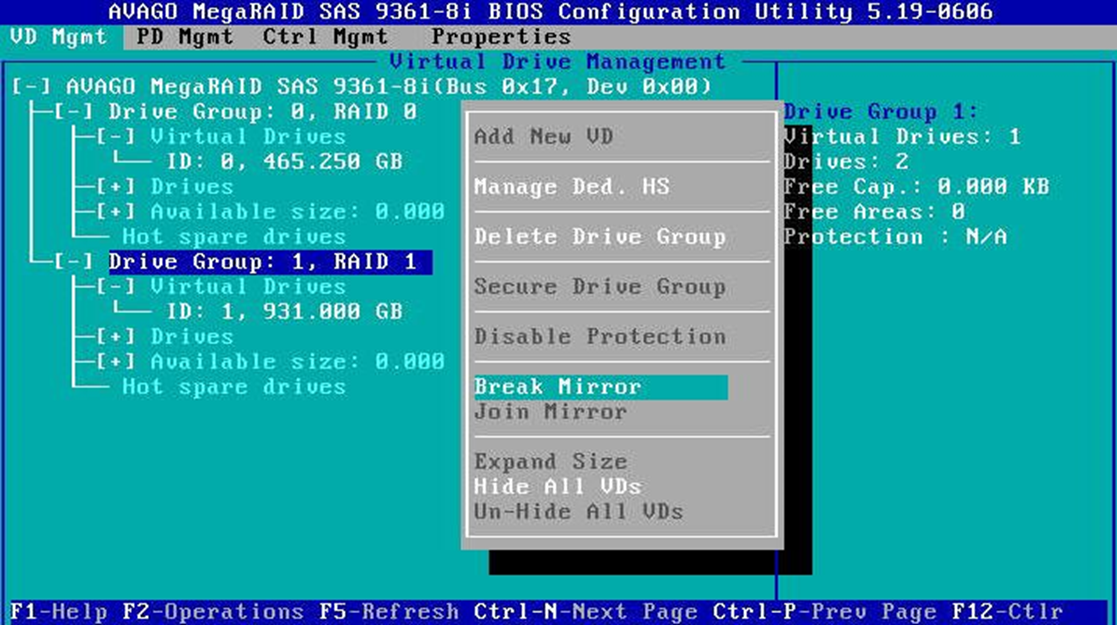Expand Available size under Drive Group 0
This screenshot has width=1117, height=625.
tap(115, 212)
